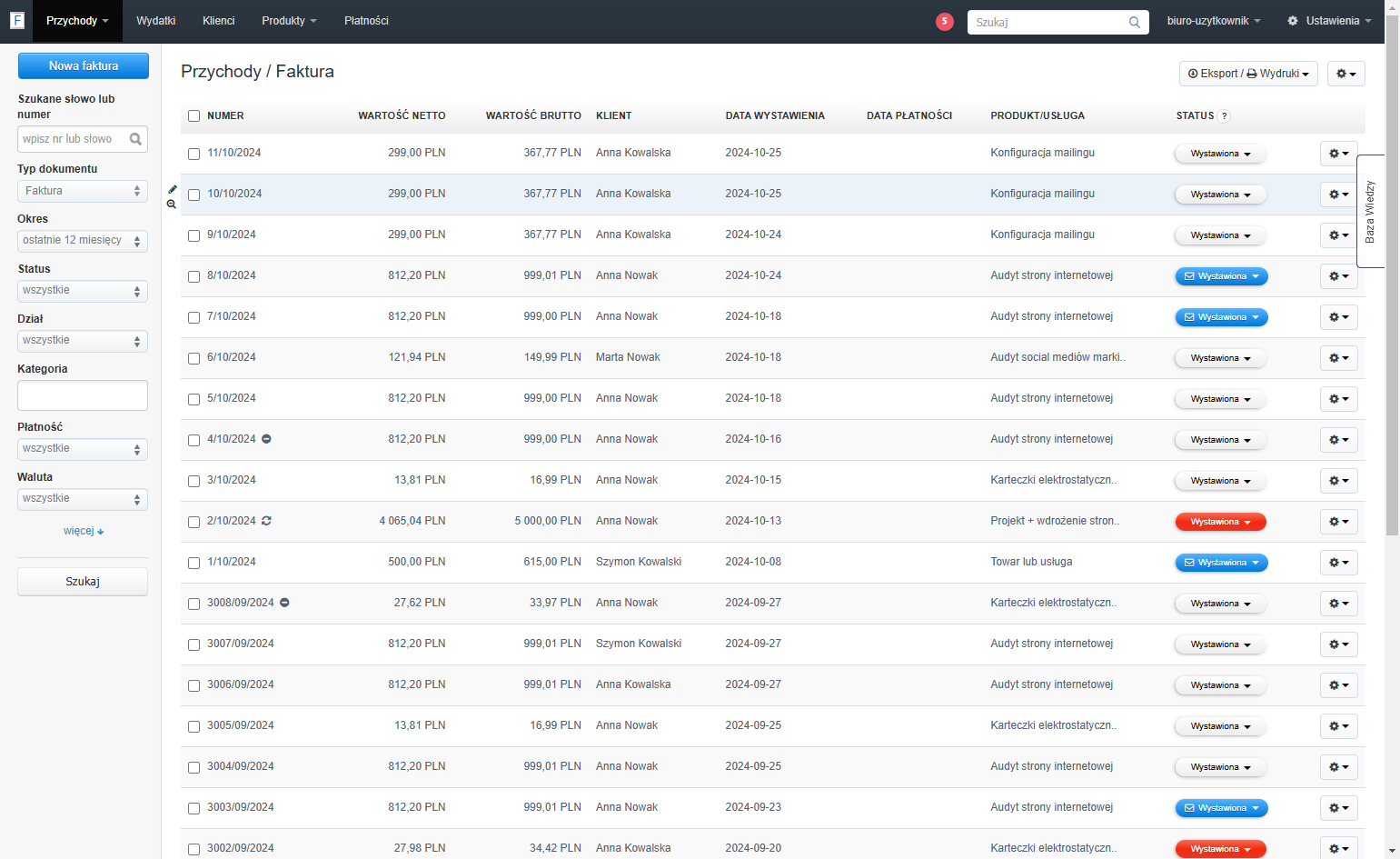Toggle the select-all checkbox in table header
The width and height of the screenshot is (1400, 859).
coord(194,115)
